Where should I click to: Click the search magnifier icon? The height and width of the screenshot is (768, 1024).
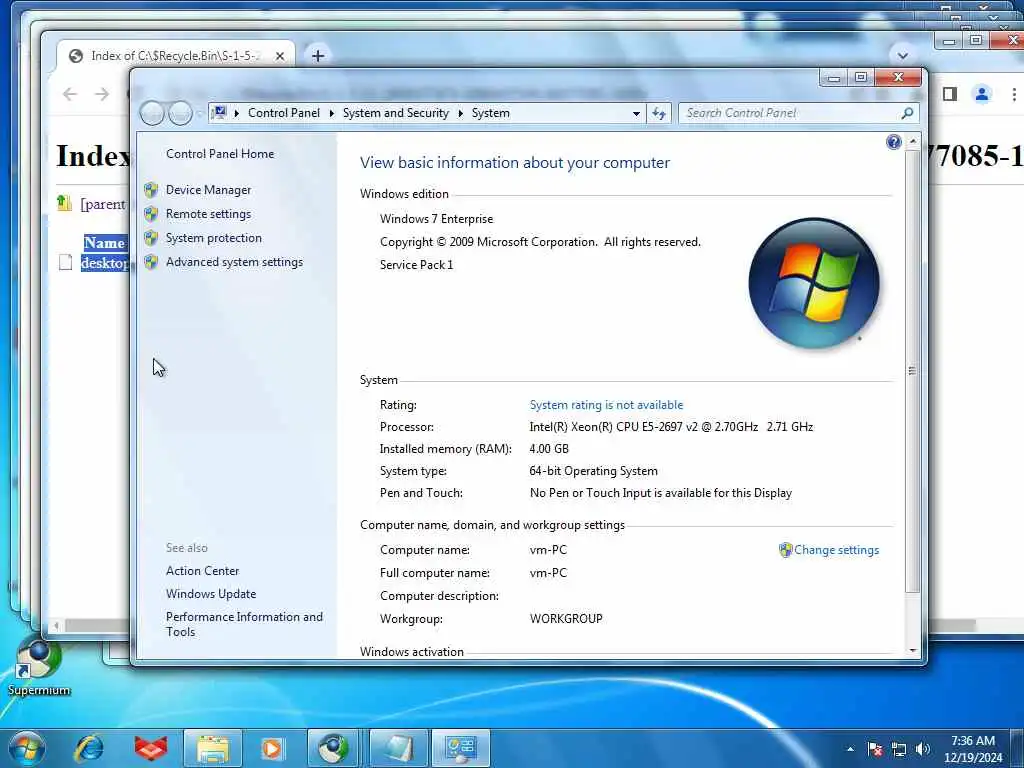(x=907, y=113)
